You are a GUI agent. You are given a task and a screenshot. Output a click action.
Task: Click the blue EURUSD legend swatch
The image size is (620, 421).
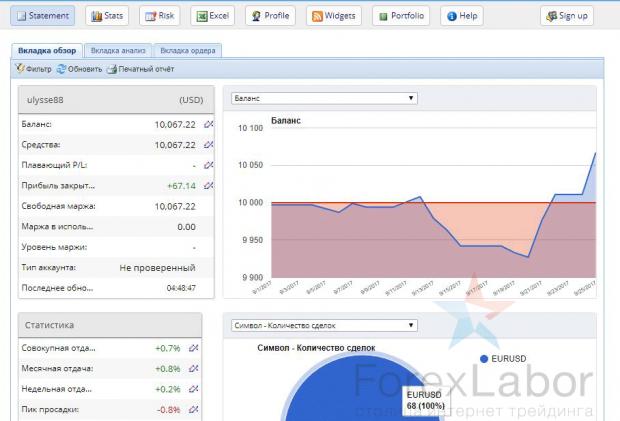[x=485, y=358]
